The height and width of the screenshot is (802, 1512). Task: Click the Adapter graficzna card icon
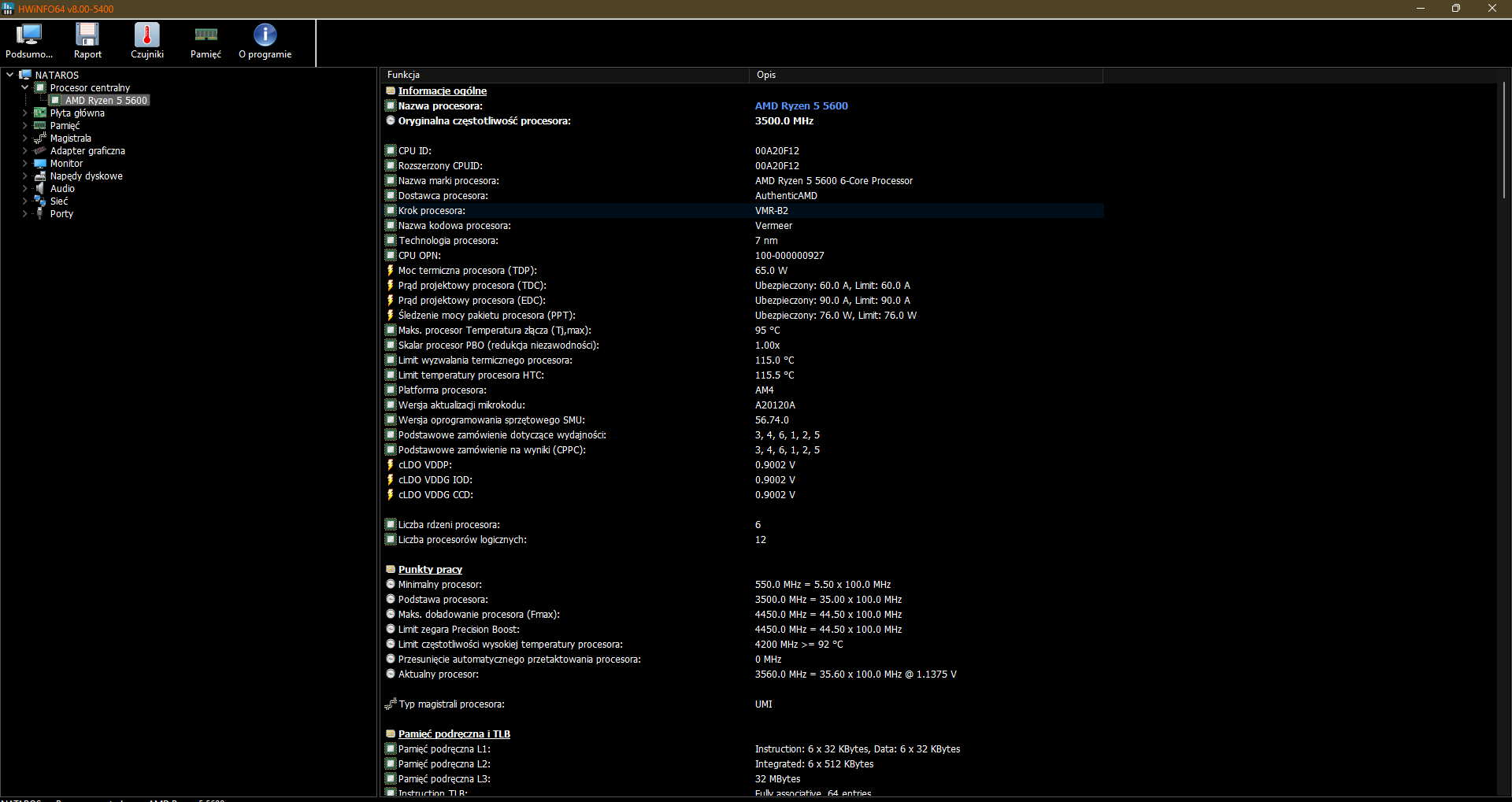point(40,150)
